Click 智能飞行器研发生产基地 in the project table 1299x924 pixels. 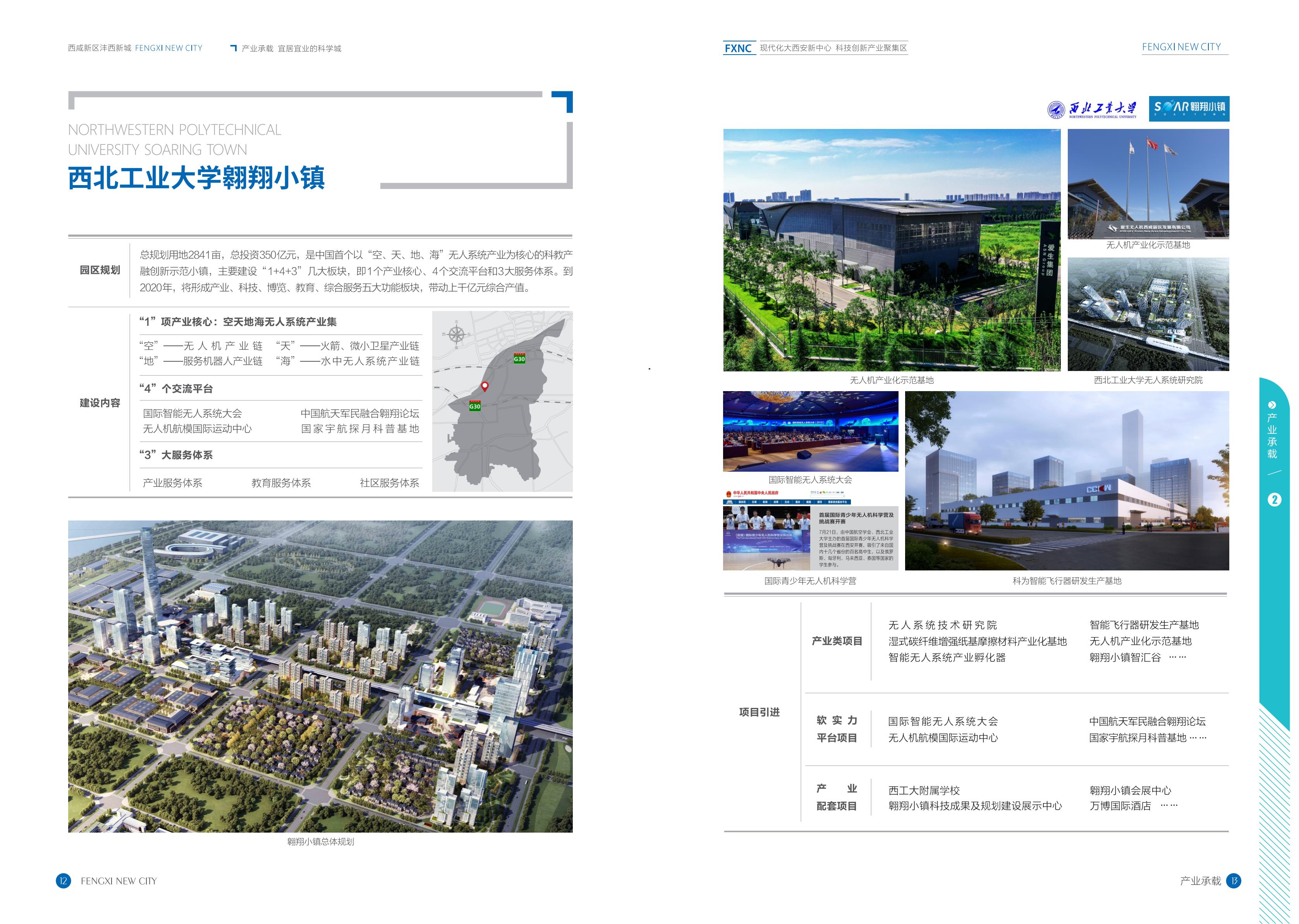pos(1144,625)
